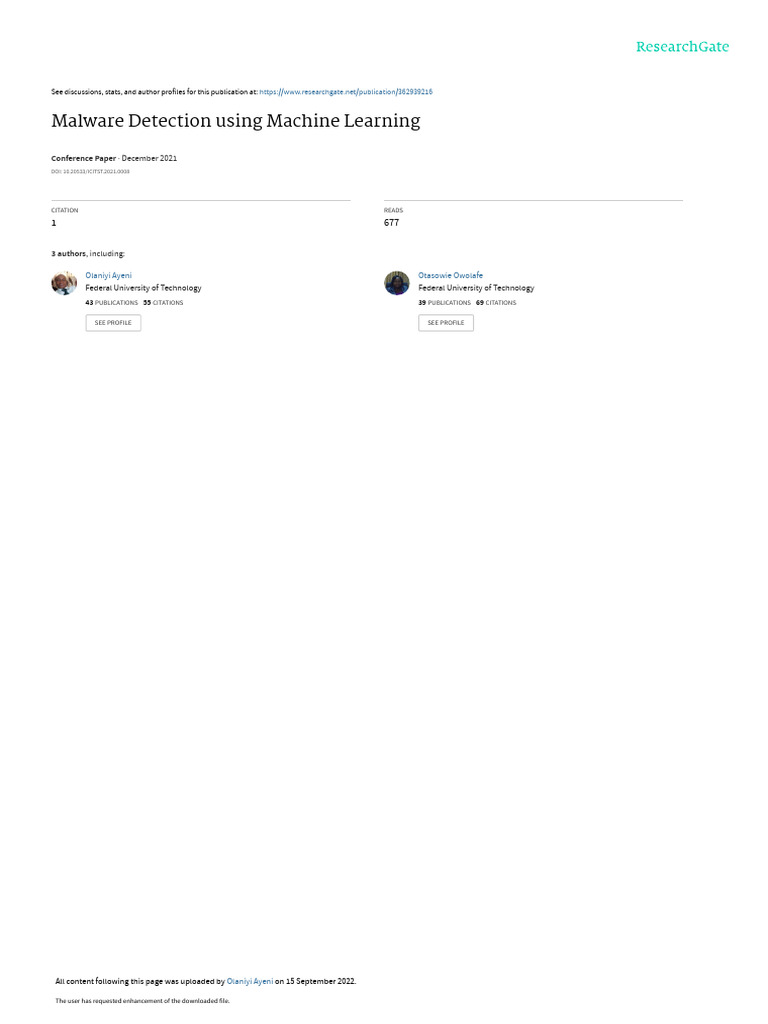Click the 677 reads count
This screenshot has width=768, height=1024.
(x=391, y=223)
